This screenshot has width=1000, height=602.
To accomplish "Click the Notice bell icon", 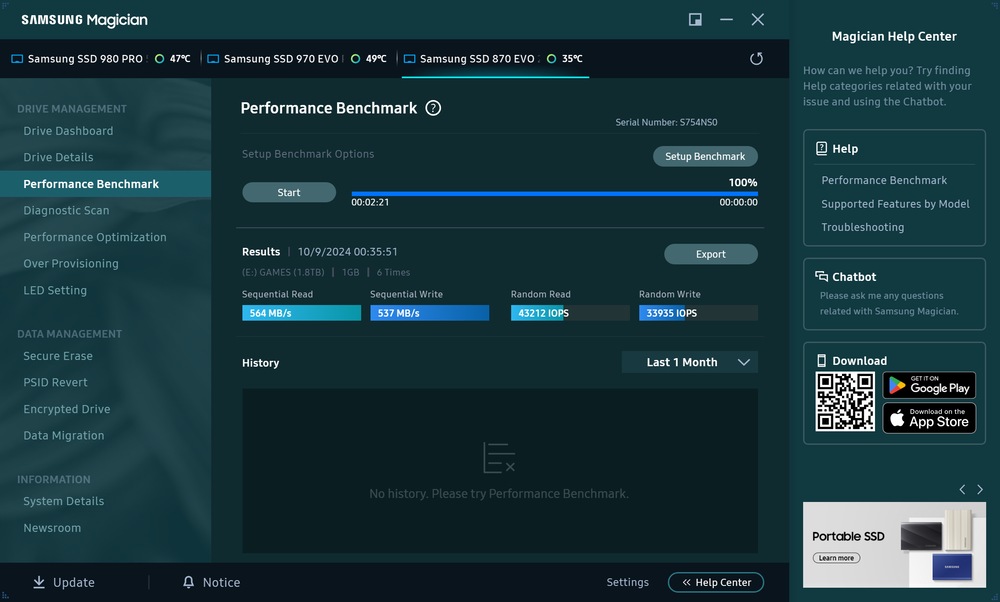I will click(188, 582).
